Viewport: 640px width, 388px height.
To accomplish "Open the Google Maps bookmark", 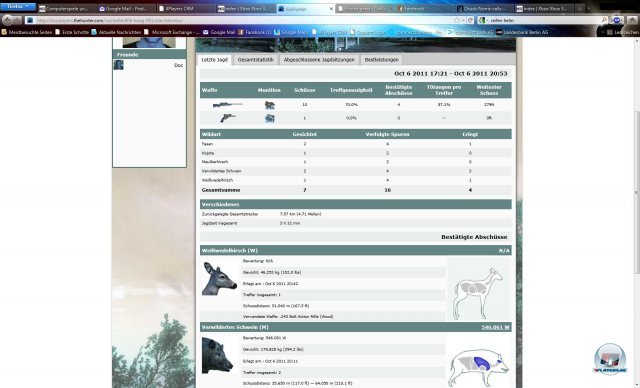I will coord(292,32).
